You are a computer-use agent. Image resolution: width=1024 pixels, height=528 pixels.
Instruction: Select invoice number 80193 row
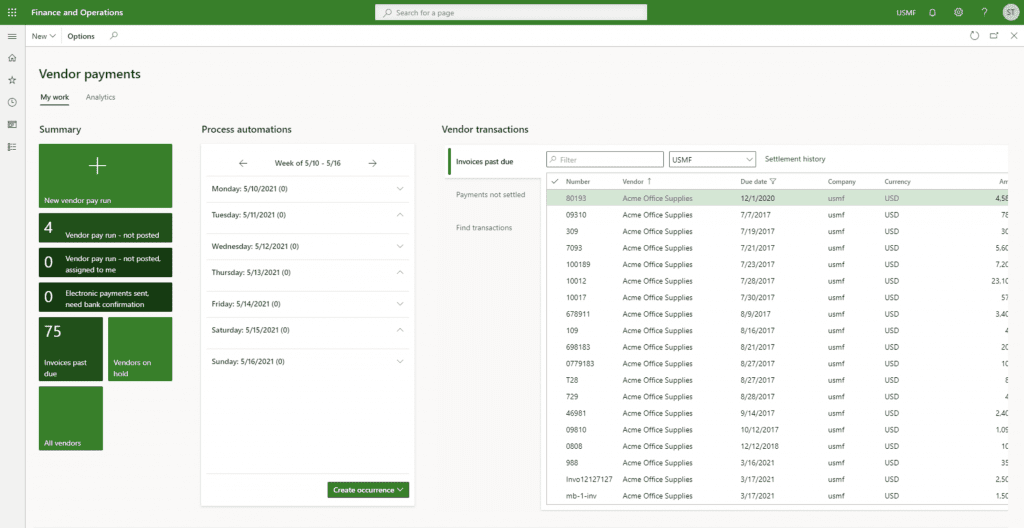[x=777, y=198]
